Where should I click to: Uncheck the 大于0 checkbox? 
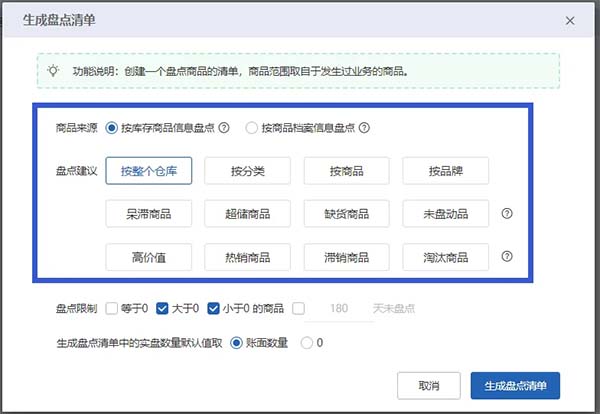pos(161,308)
